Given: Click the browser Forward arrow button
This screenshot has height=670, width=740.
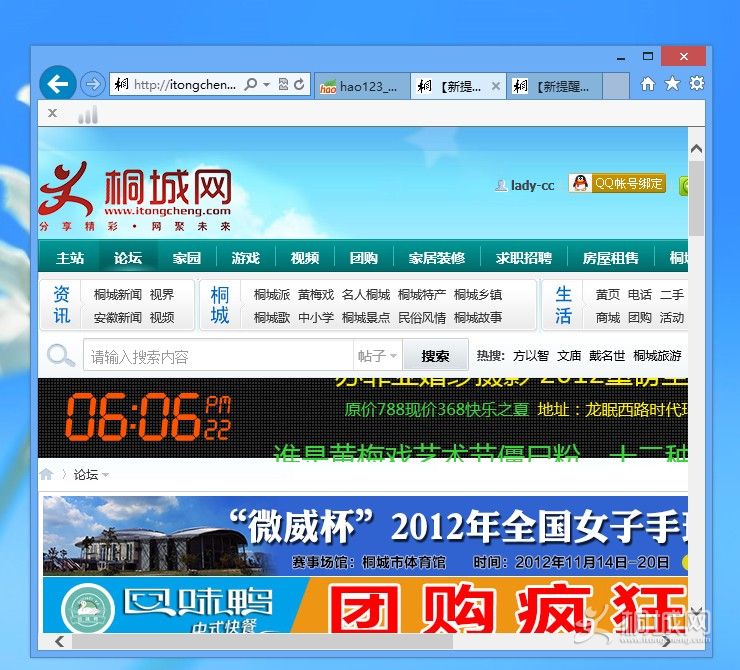Looking at the screenshot, I should (x=92, y=84).
